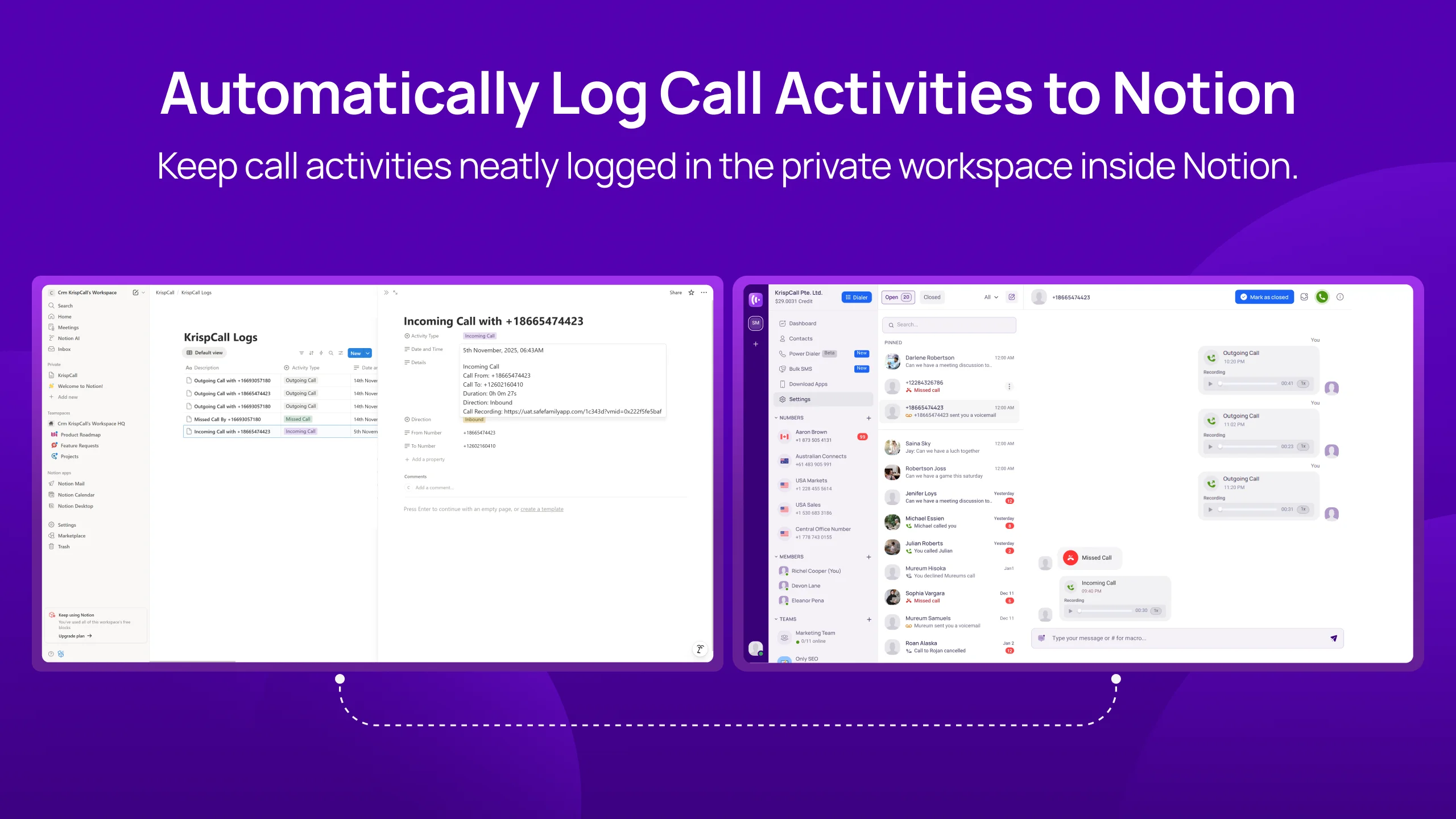Open the three-dot page menu in Notion

click(704, 292)
